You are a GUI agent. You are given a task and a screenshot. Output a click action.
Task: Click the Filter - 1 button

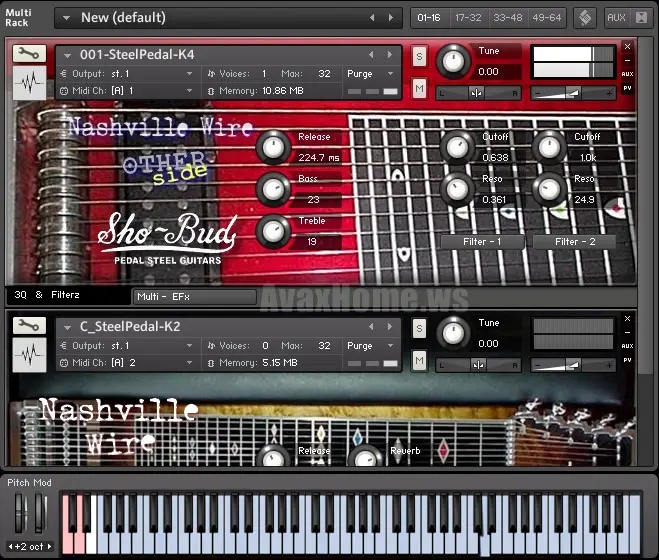point(482,242)
